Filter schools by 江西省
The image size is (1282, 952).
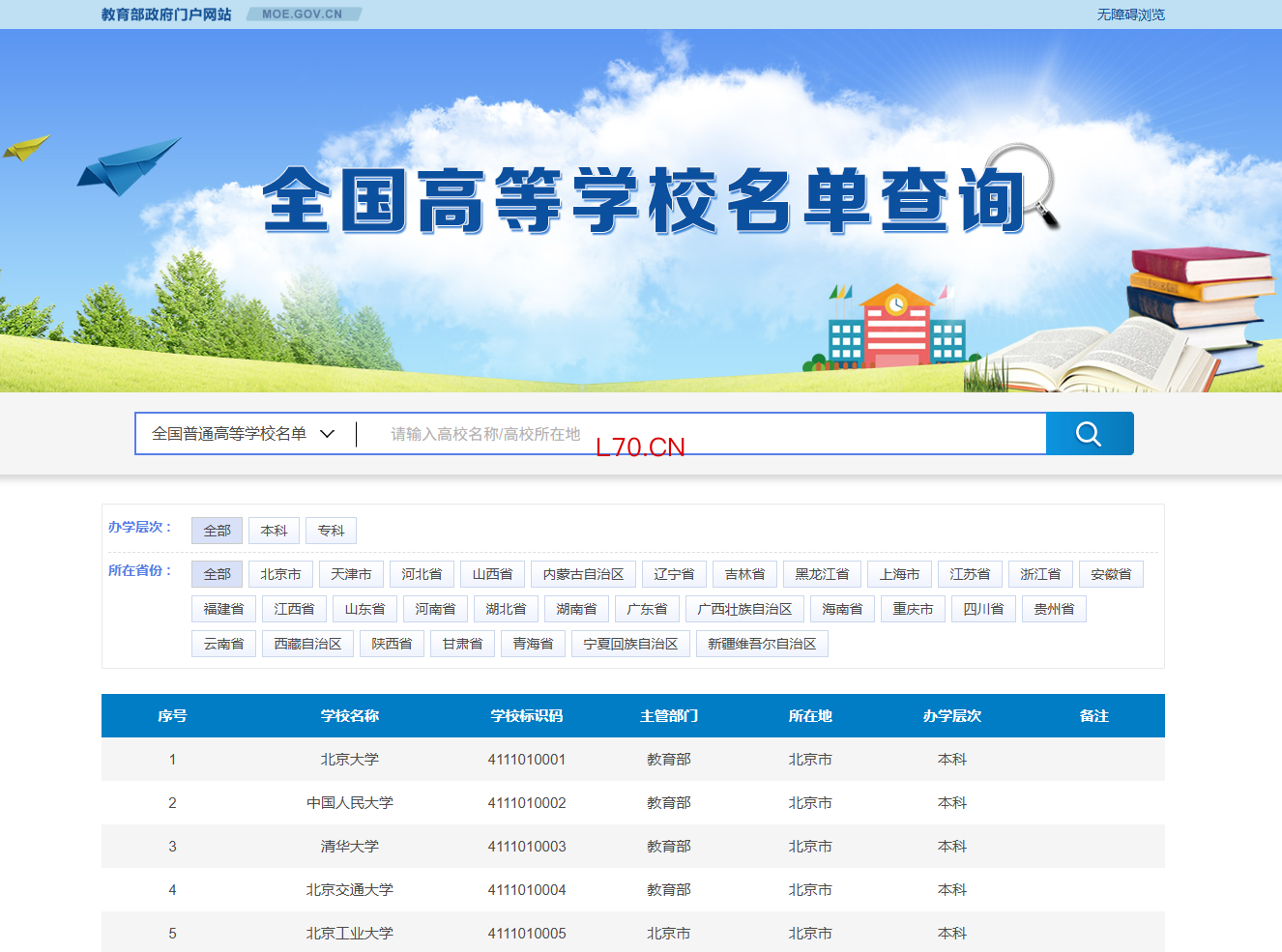pyautogui.click(x=294, y=609)
